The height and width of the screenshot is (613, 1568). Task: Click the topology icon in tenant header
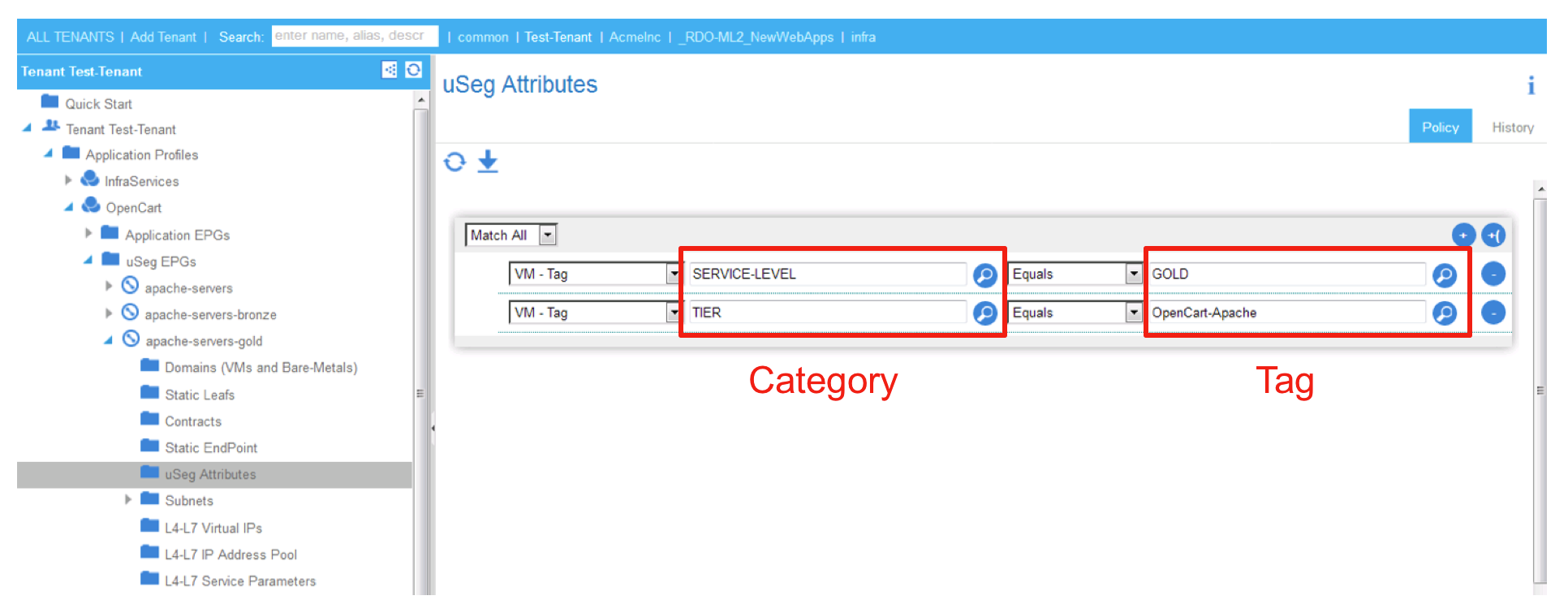coord(390,70)
